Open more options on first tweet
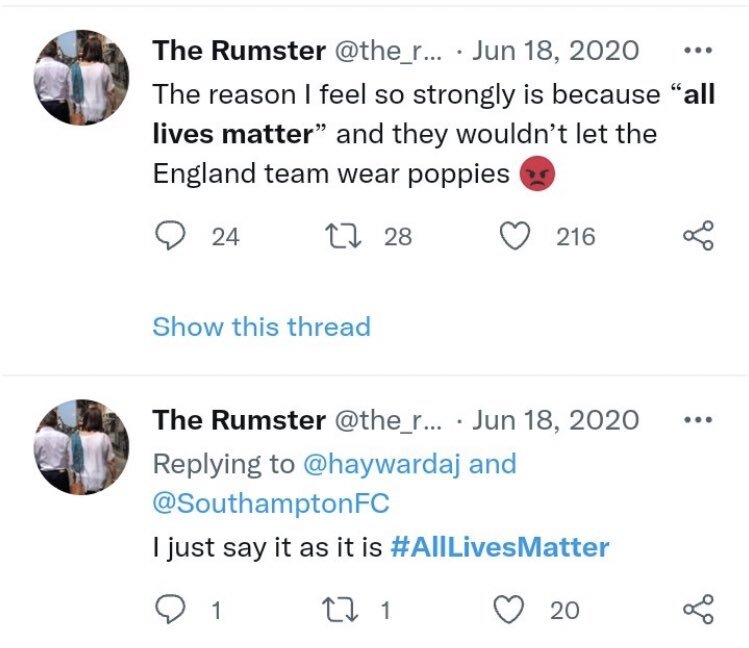The image size is (749, 648). coord(698,50)
